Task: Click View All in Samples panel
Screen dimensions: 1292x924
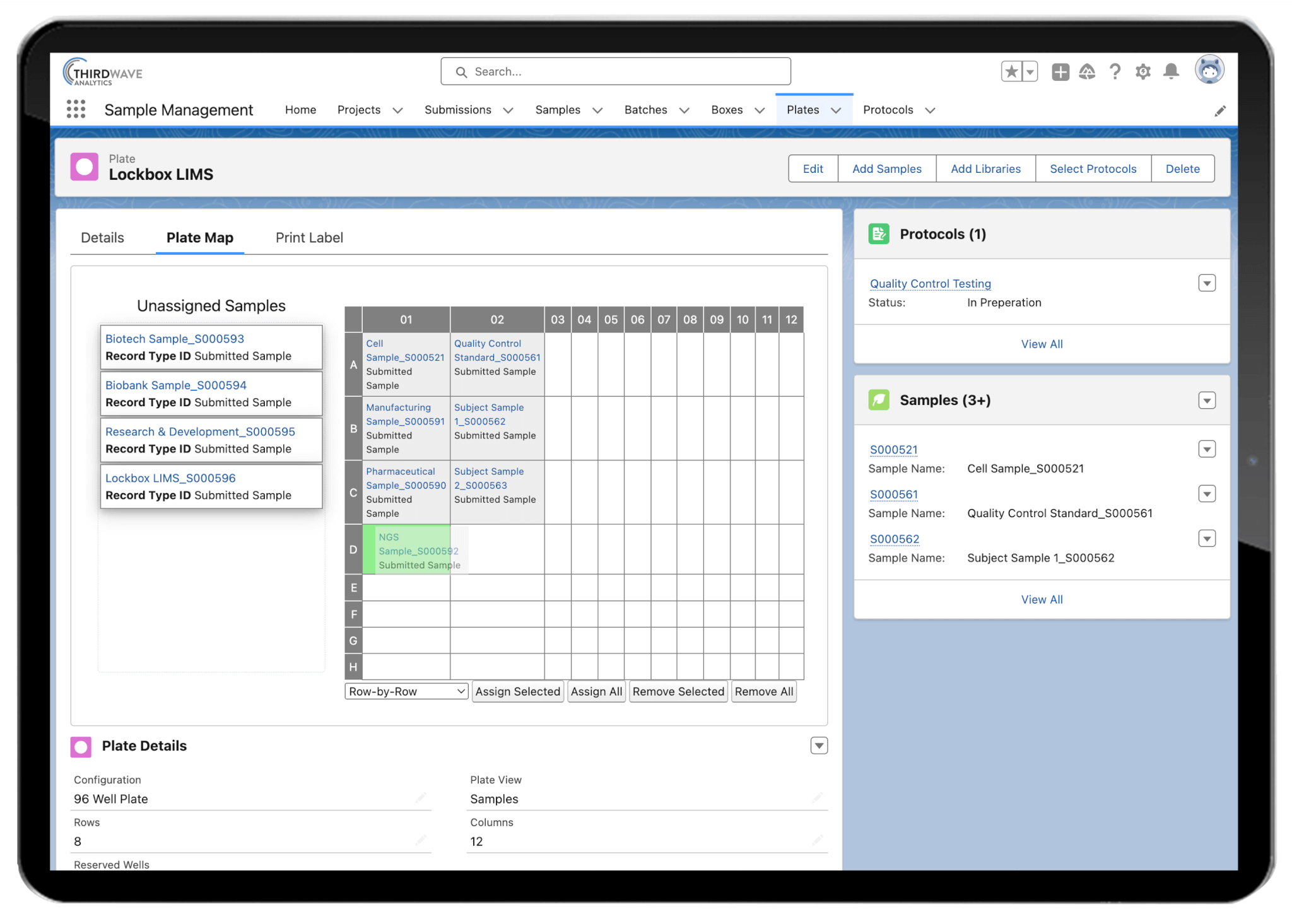Action: pyautogui.click(x=1042, y=599)
